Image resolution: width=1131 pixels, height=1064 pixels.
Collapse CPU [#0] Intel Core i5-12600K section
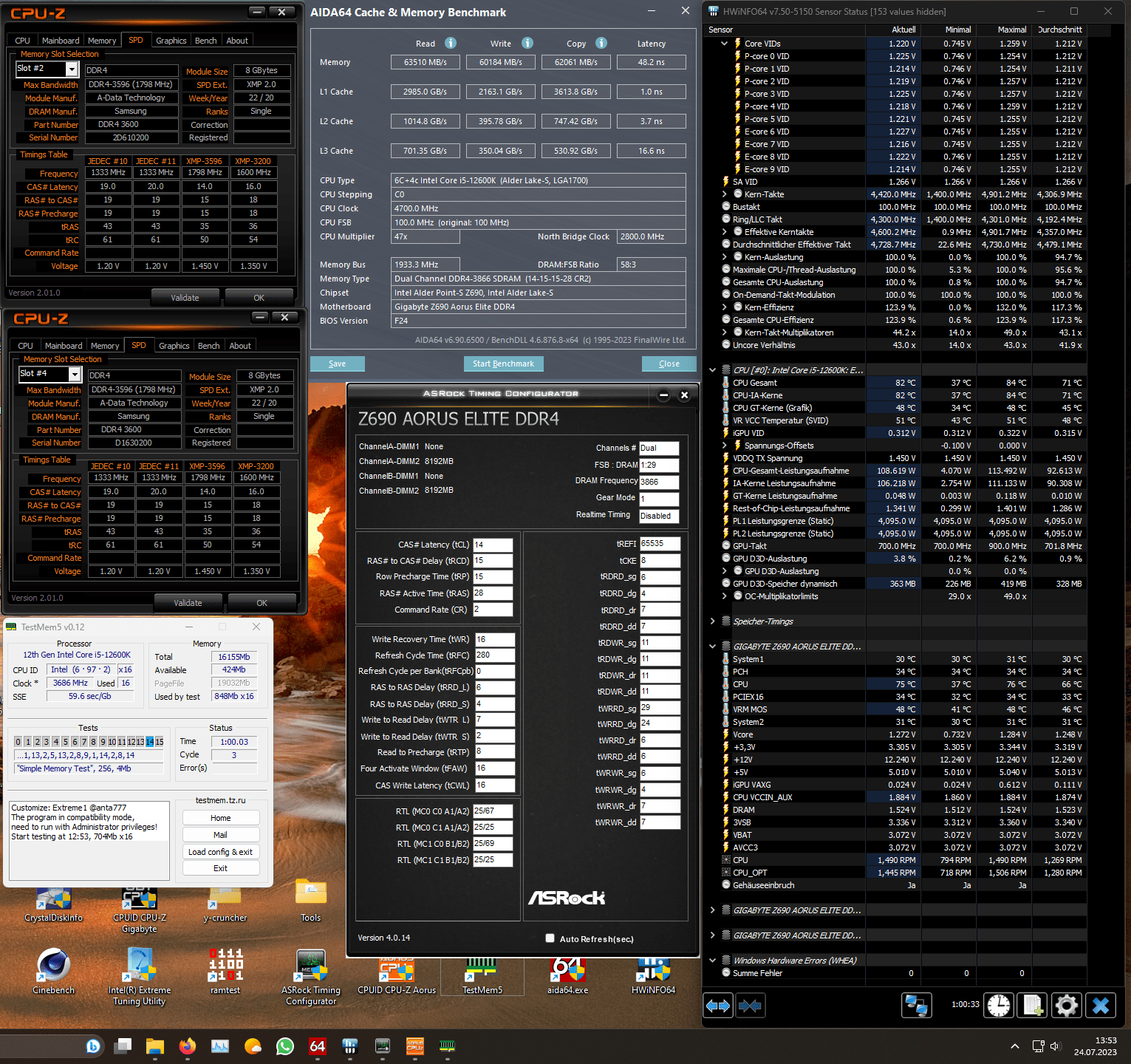[713, 370]
